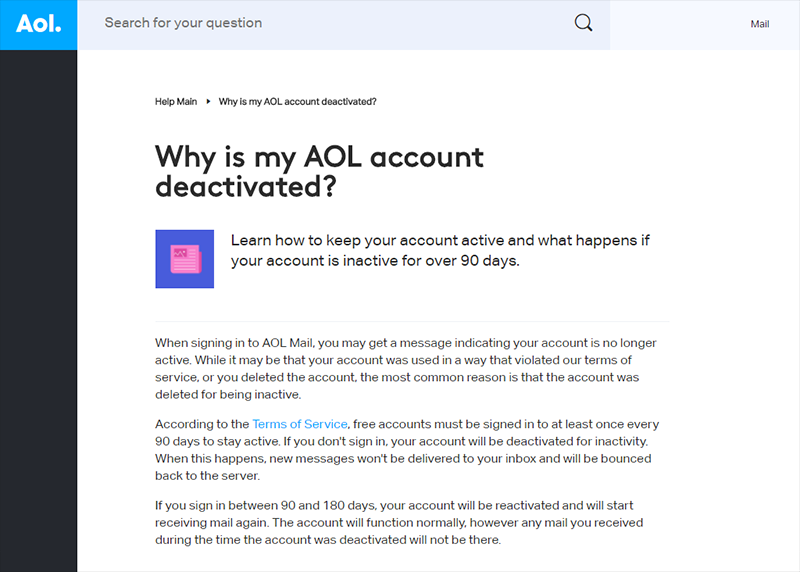The height and width of the screenshot is (572, 800).
Task: Click the dark left sidebar panel
Action: click(x=38, y=311)
